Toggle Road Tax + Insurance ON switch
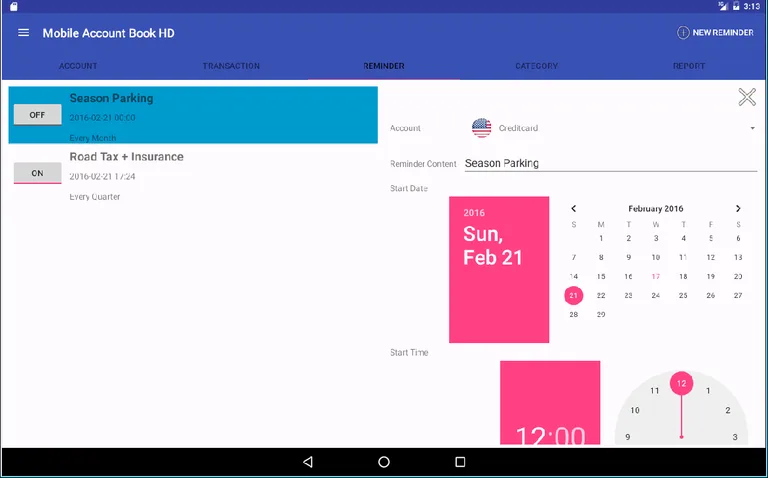This screenshot has height=478, width=768. pos(37,173)
